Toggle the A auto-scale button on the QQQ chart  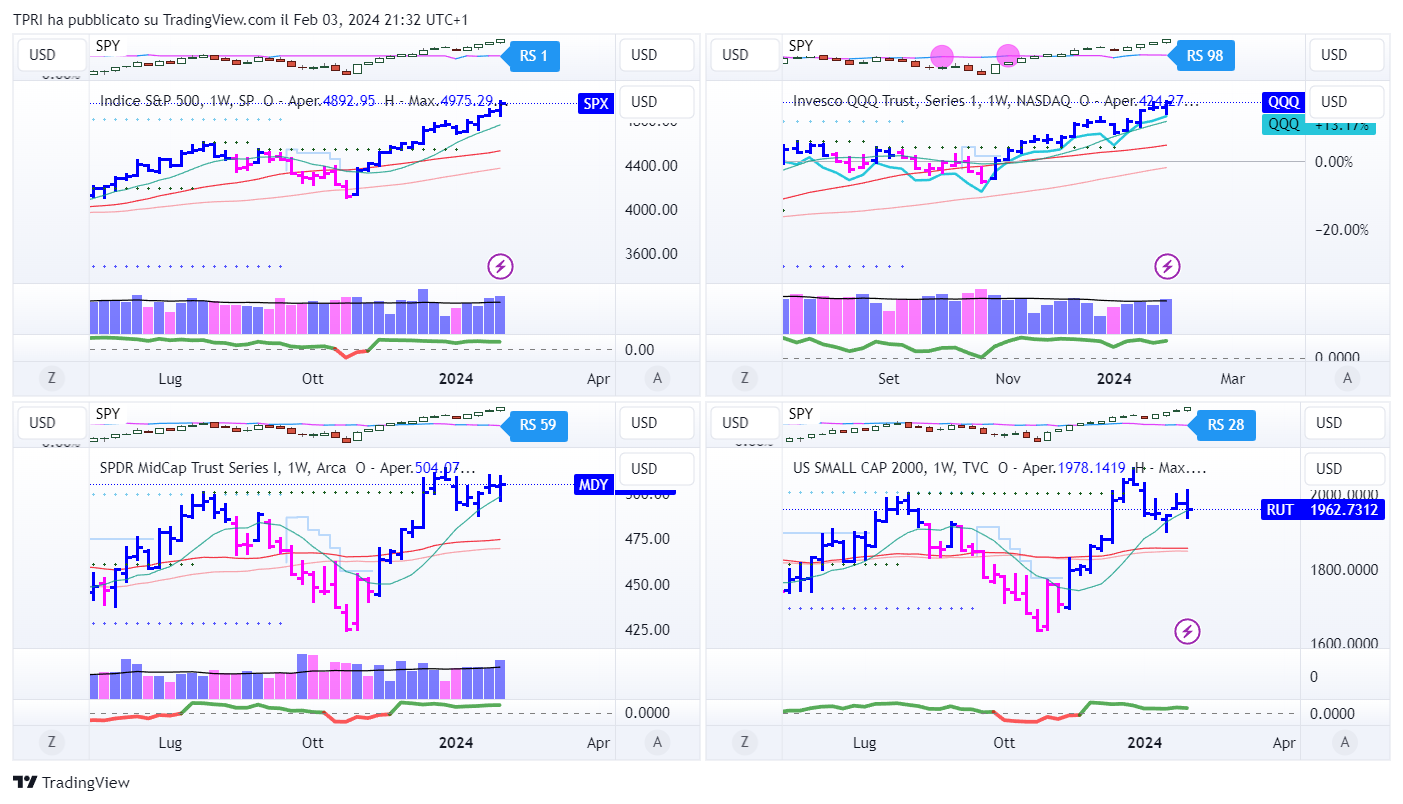pos(1347,378)
